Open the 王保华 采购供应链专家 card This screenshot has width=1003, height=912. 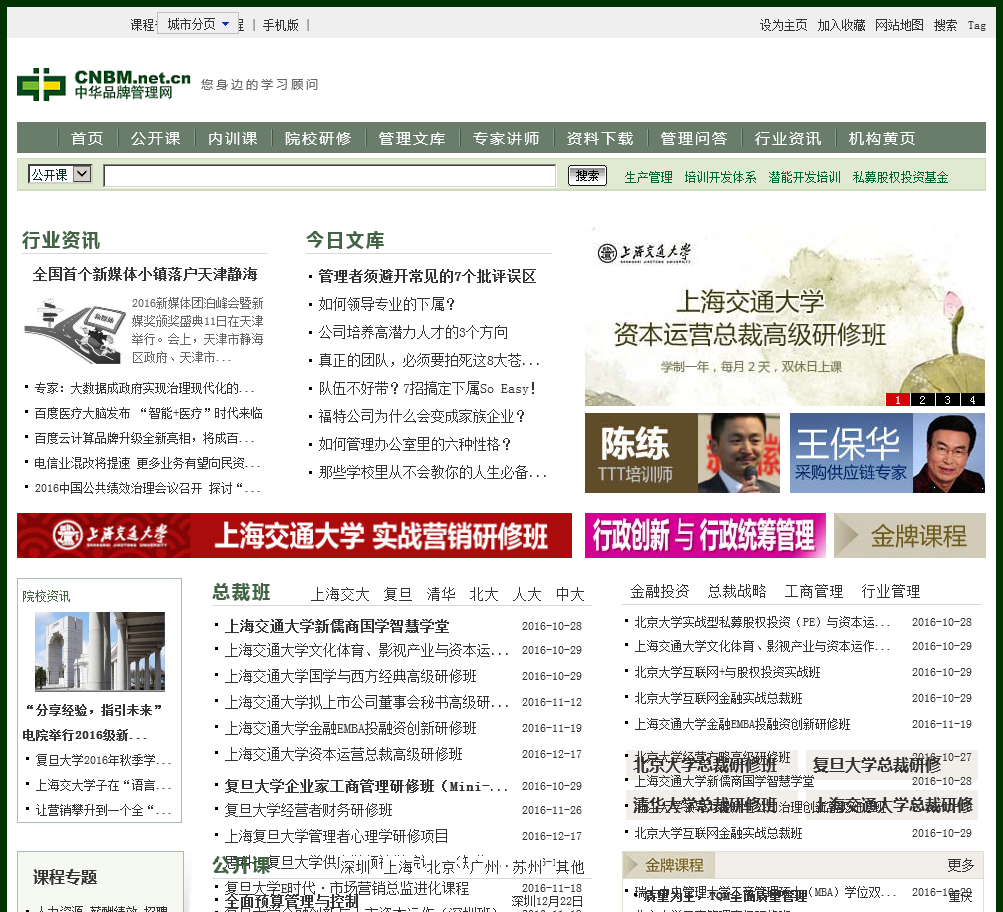pyautogui.click(x=887, y=453)
